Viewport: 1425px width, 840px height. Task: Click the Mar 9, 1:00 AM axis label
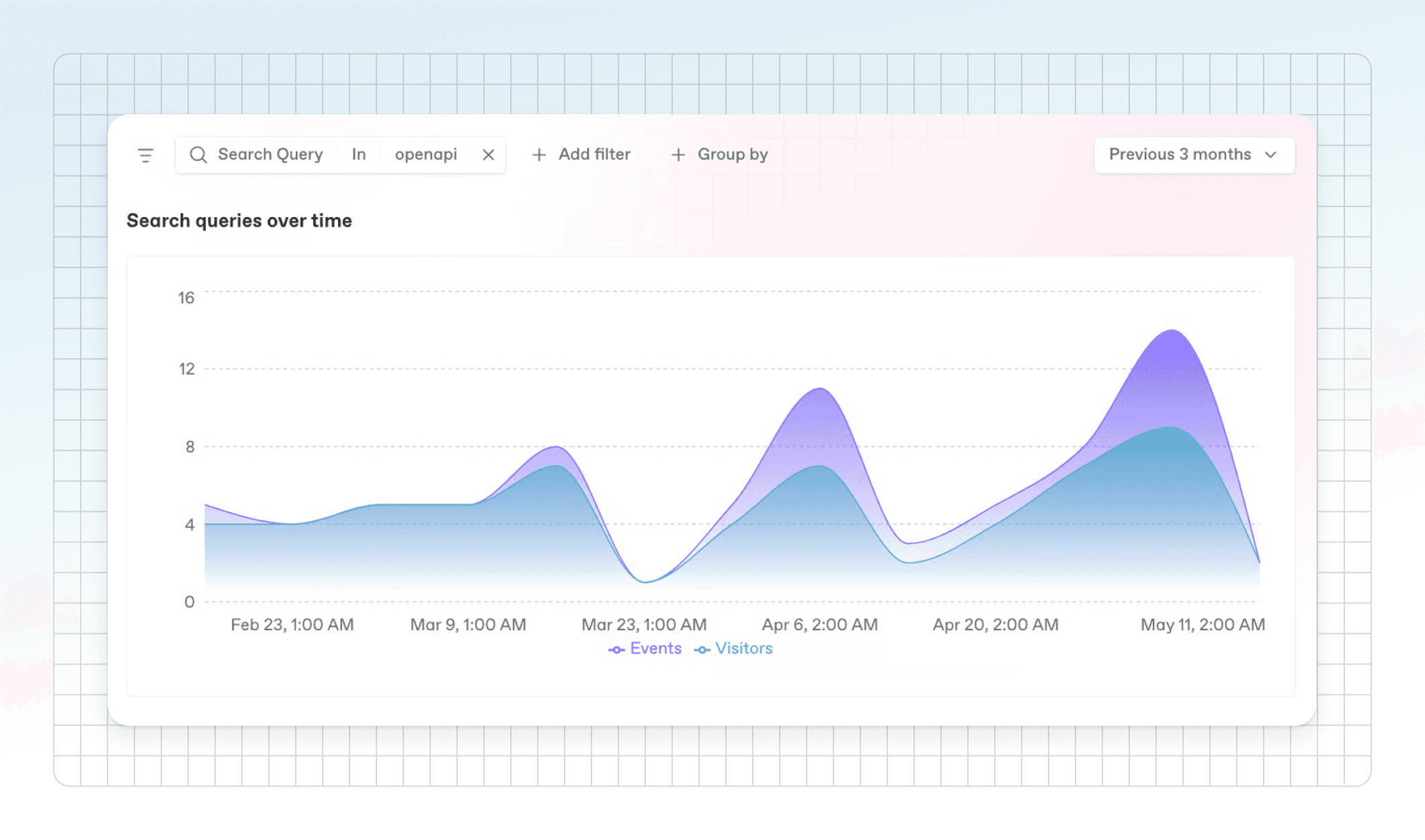[469, 625]
